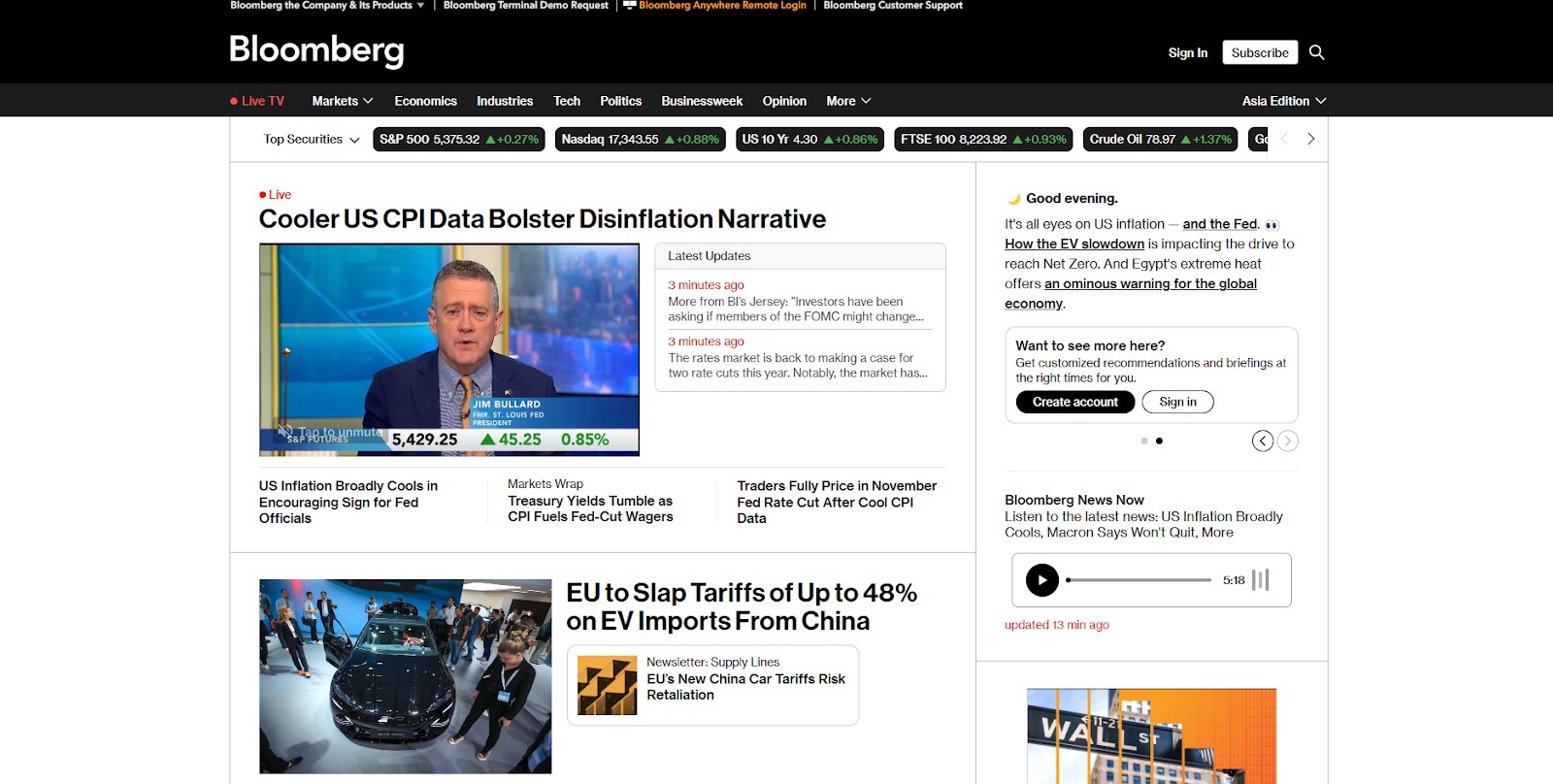
Task: Click the Nasdaq ticker chip
Action: (641, 139)
